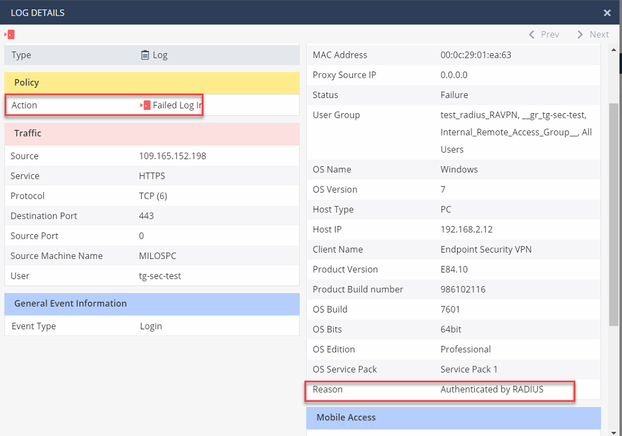Click the build number 986102116

(x=463, y=289)
